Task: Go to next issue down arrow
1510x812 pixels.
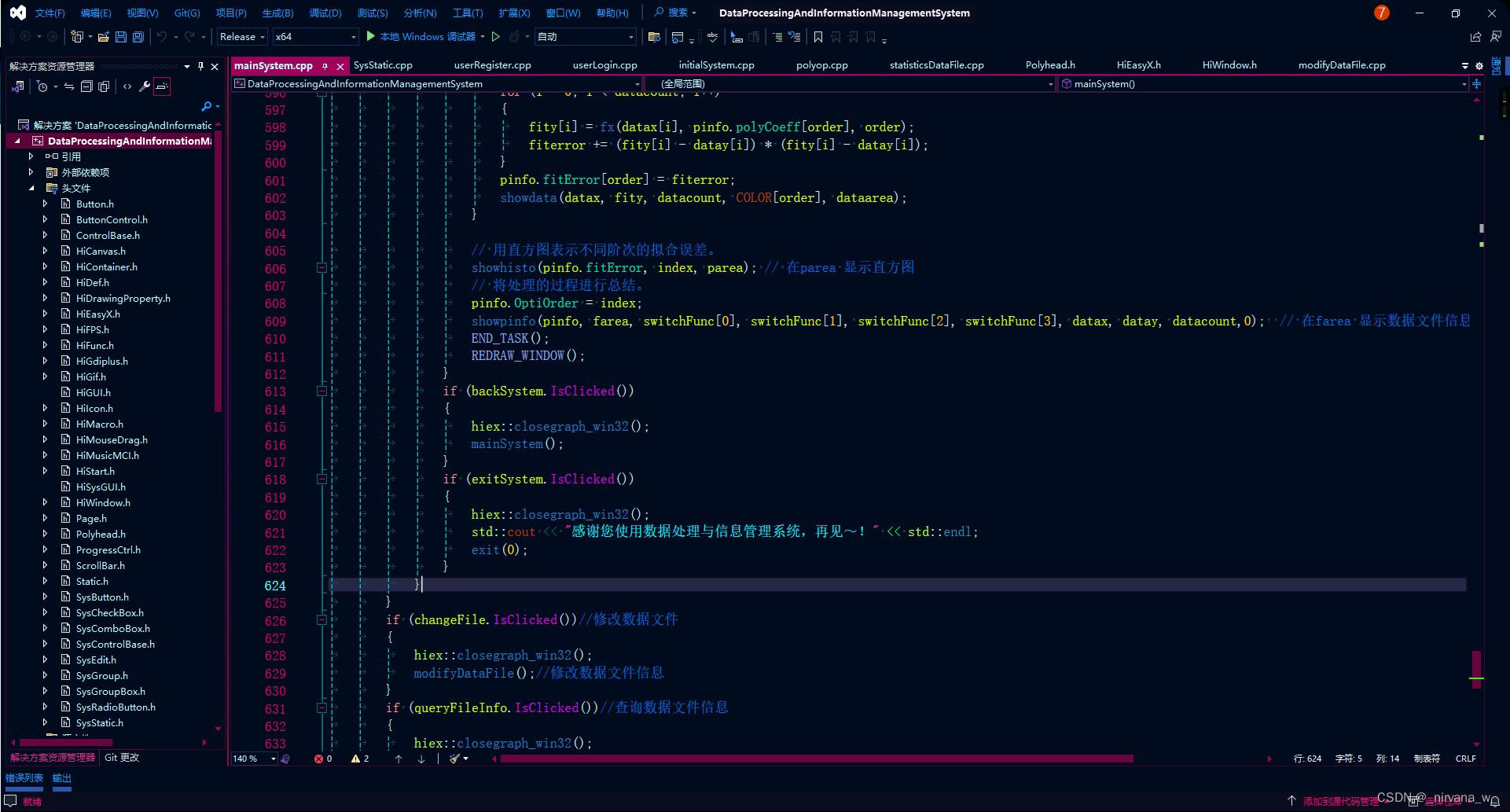Action: click(421, 759)
